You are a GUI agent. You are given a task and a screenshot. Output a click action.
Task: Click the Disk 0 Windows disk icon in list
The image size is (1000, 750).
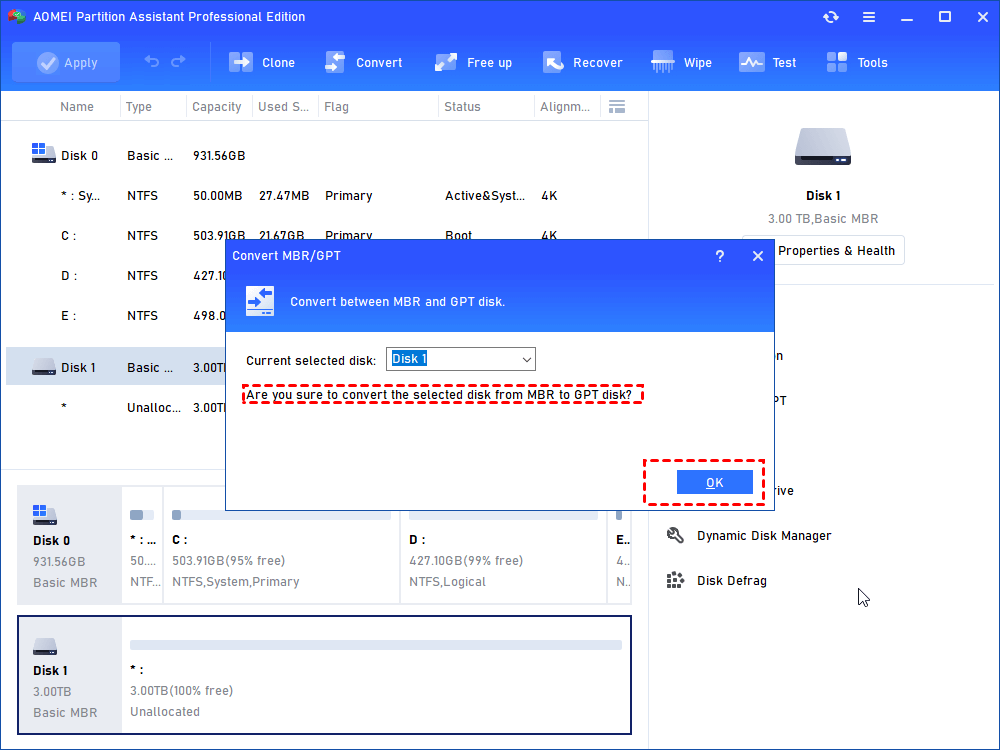click(43, 153)
